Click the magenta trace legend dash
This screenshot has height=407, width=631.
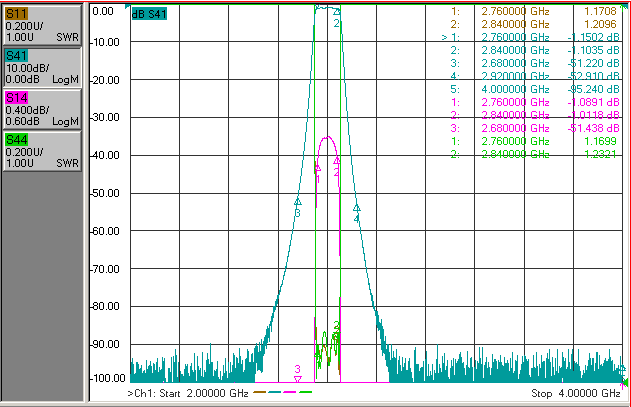[x=290, y=392]
